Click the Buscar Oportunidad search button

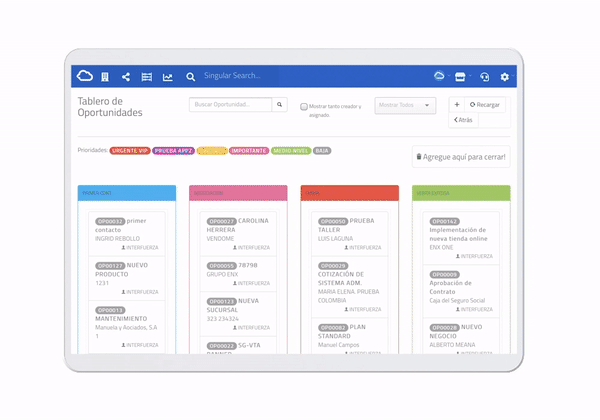click(x=279, y=104)
